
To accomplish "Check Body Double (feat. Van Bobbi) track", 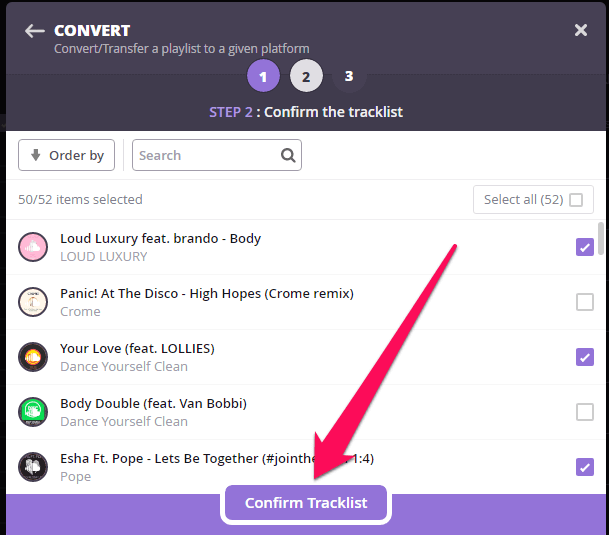I will (585, 412).
